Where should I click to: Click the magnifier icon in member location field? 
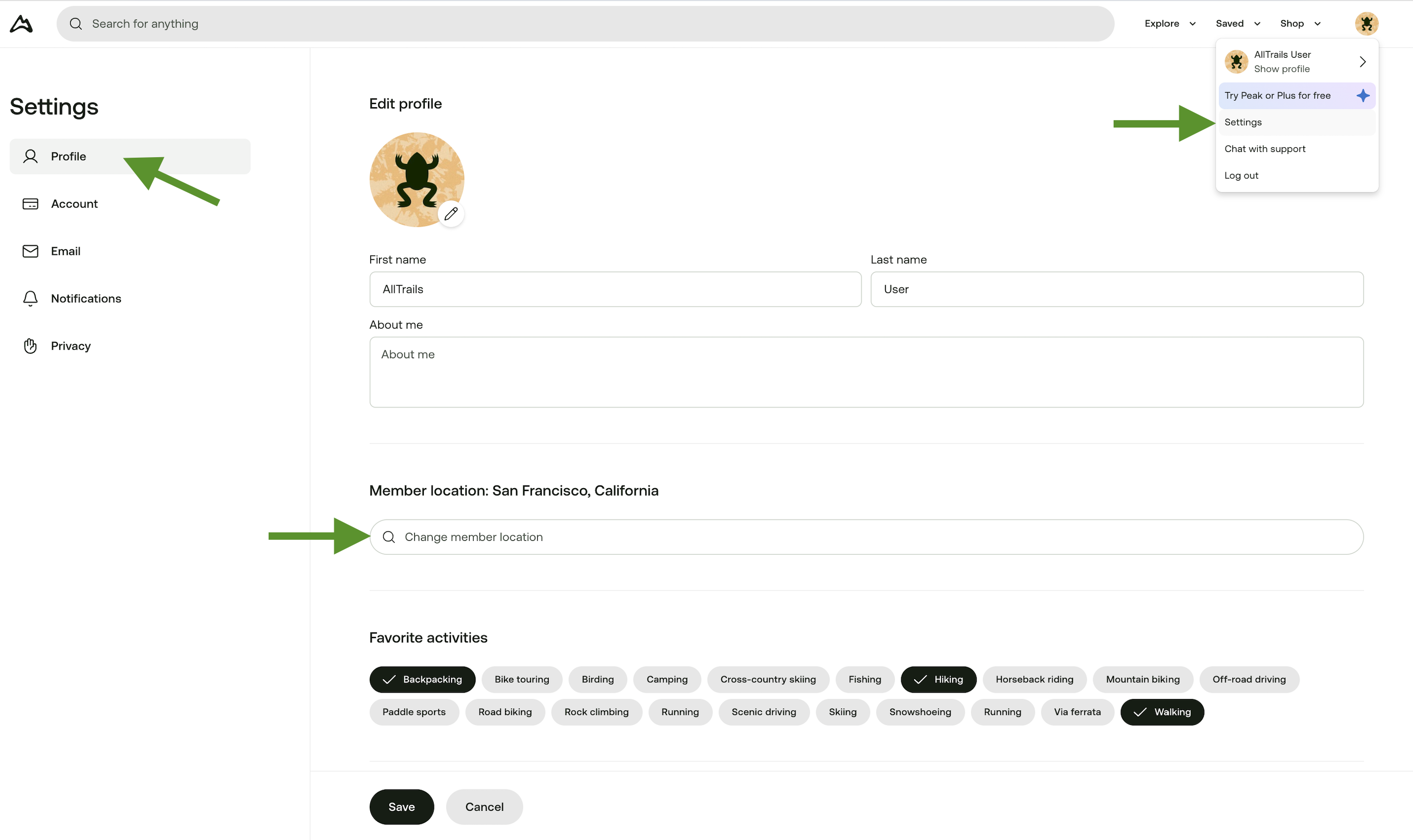pyautogui.click(x=389, y=537)
